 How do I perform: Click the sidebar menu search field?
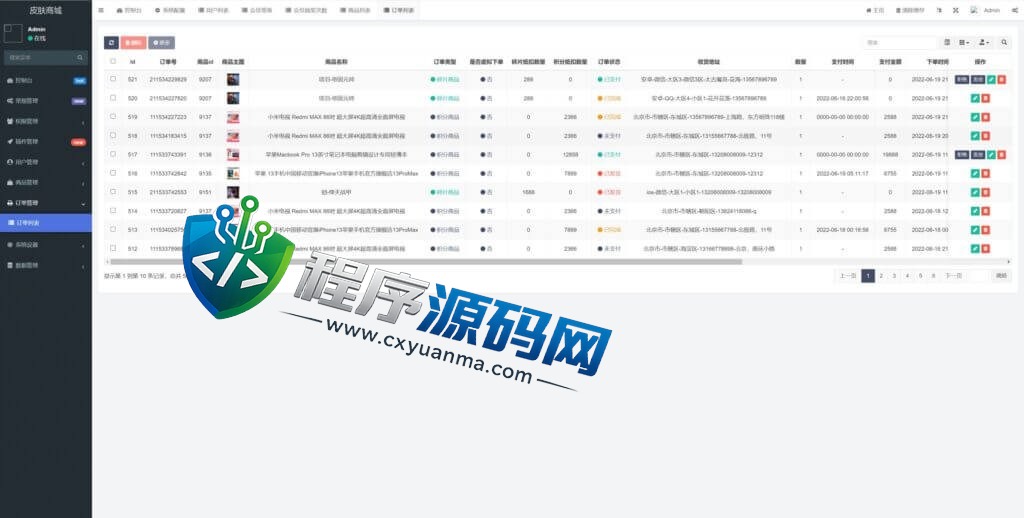click(40, 57)
